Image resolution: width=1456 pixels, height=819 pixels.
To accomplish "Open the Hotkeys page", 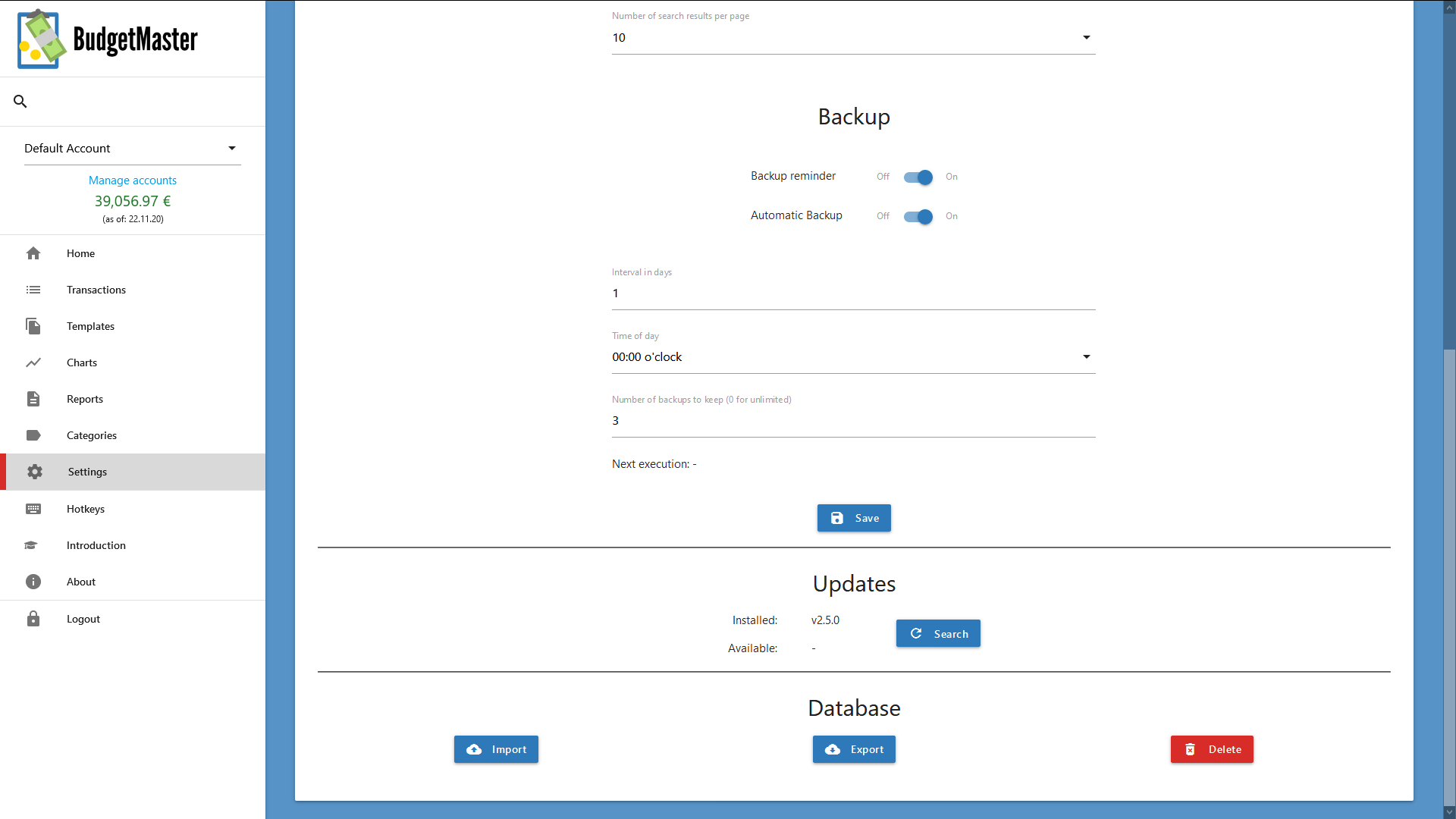I will [133, 509].
